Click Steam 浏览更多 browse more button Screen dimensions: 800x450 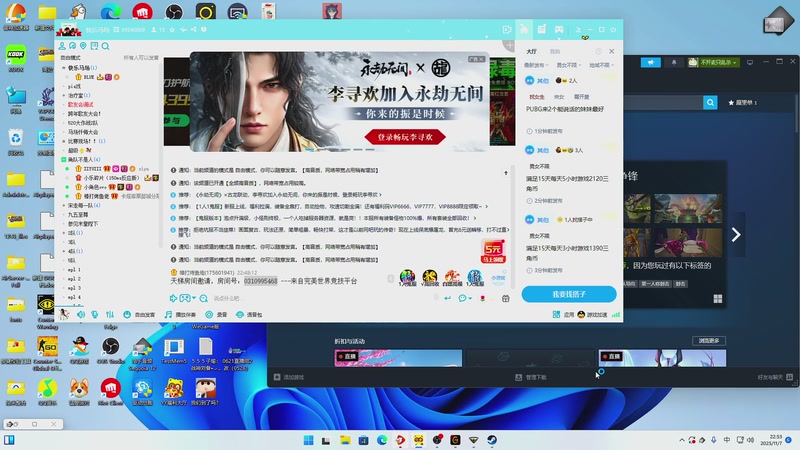[709, 340]
